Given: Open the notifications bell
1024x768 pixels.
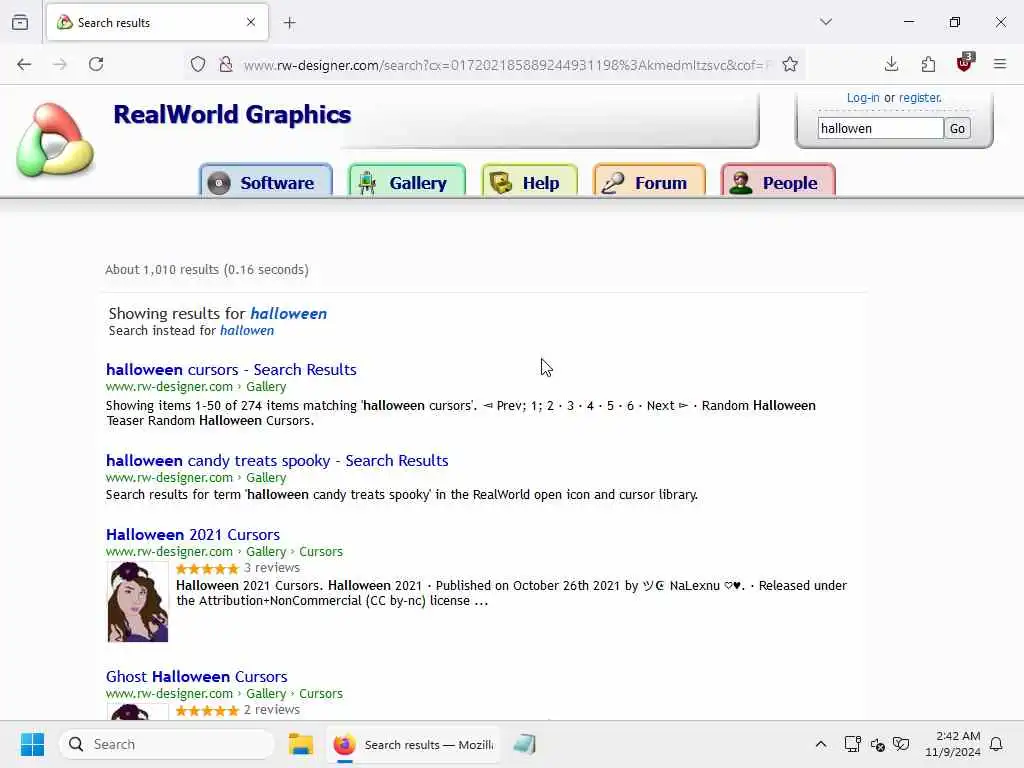Looking at the screenshot, I should (997, 744).
